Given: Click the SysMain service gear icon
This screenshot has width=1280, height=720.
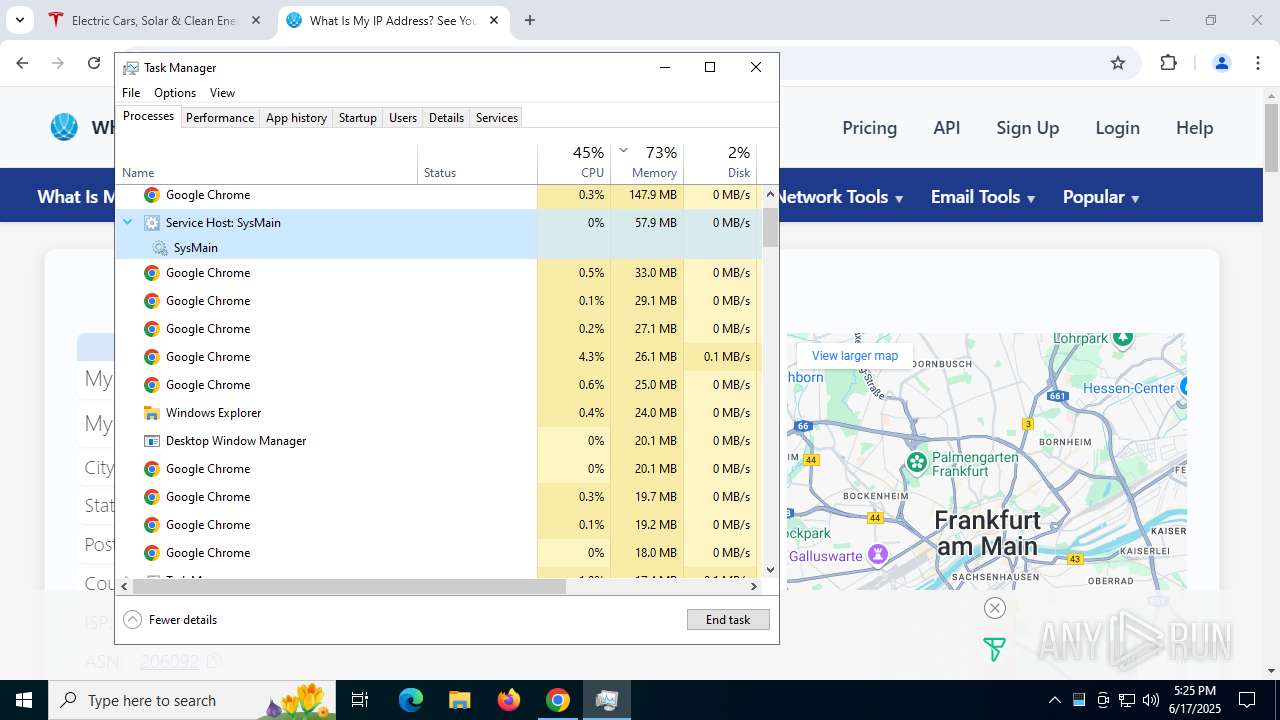Looking at the screenshot, I should tap(160, 248).
